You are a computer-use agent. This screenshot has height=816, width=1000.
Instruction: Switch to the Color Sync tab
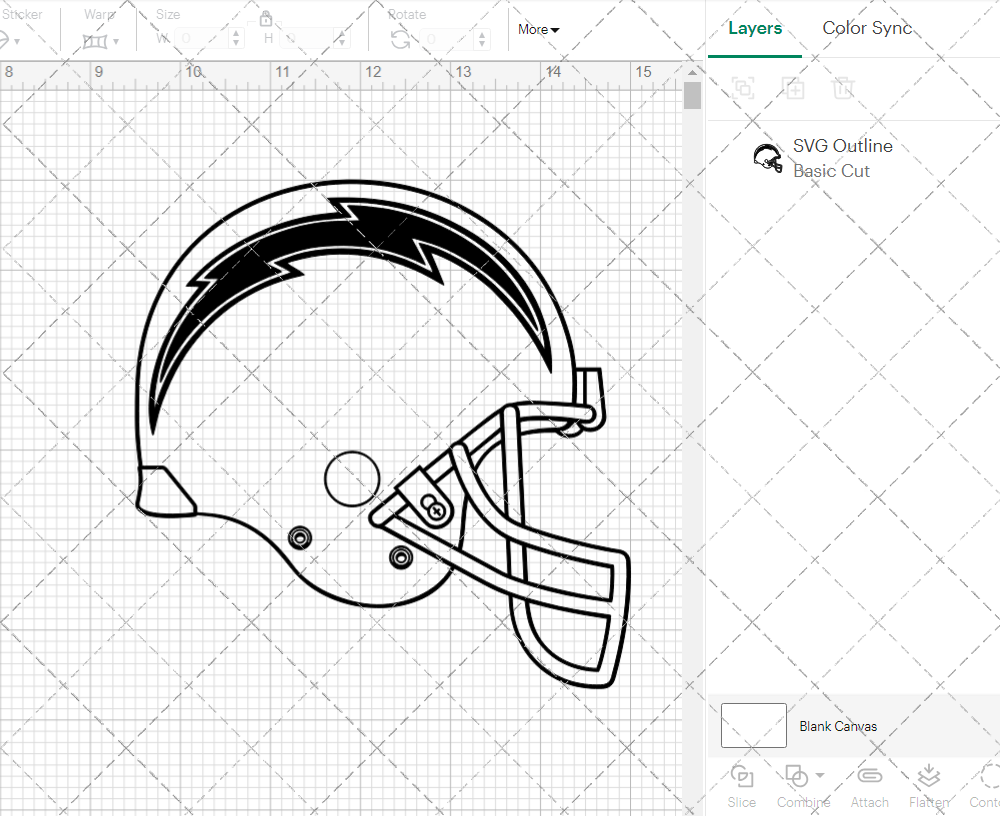pos(867,28)
